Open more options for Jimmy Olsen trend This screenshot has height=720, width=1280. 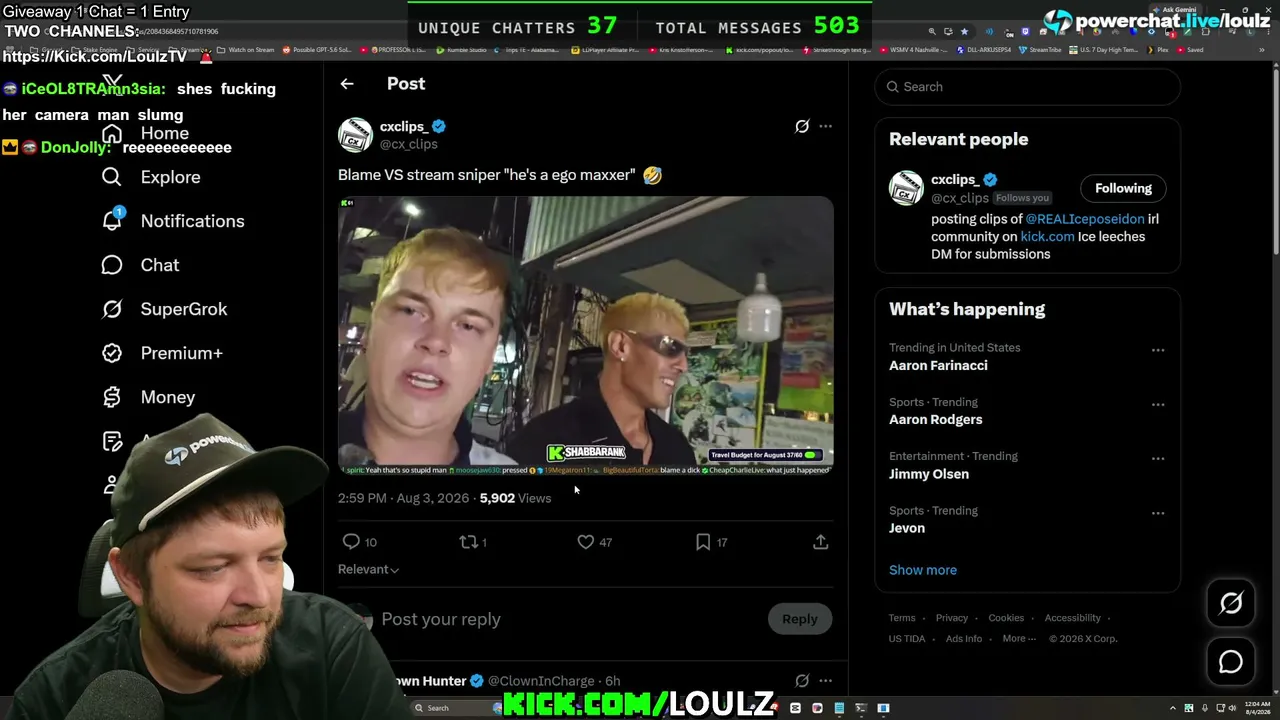tap(1158, 458)
